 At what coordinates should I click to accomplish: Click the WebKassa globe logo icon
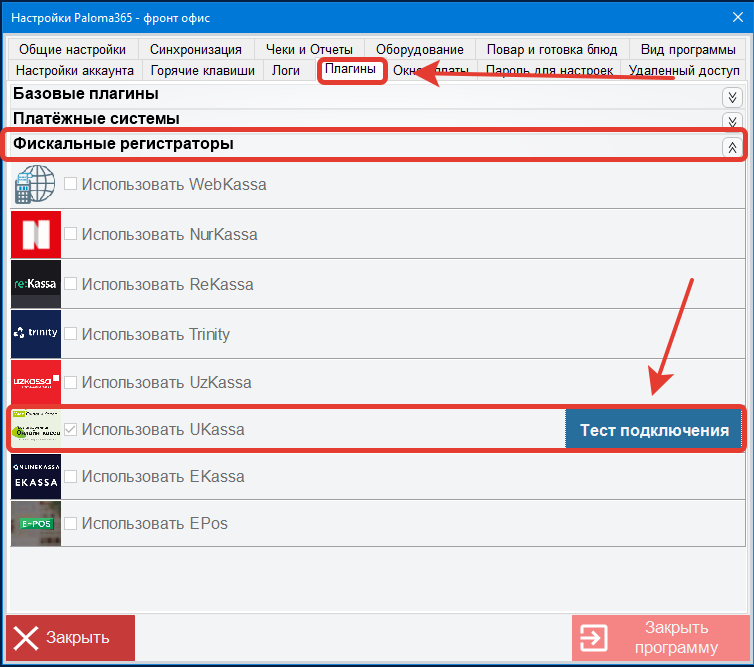click(x=36, y=184)
